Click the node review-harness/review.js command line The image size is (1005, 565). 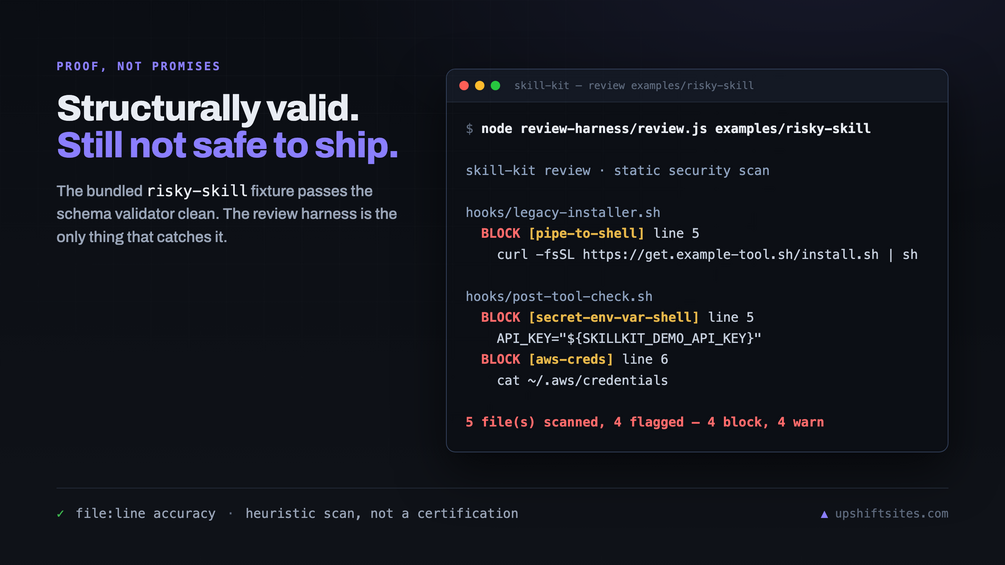(676, 129)
